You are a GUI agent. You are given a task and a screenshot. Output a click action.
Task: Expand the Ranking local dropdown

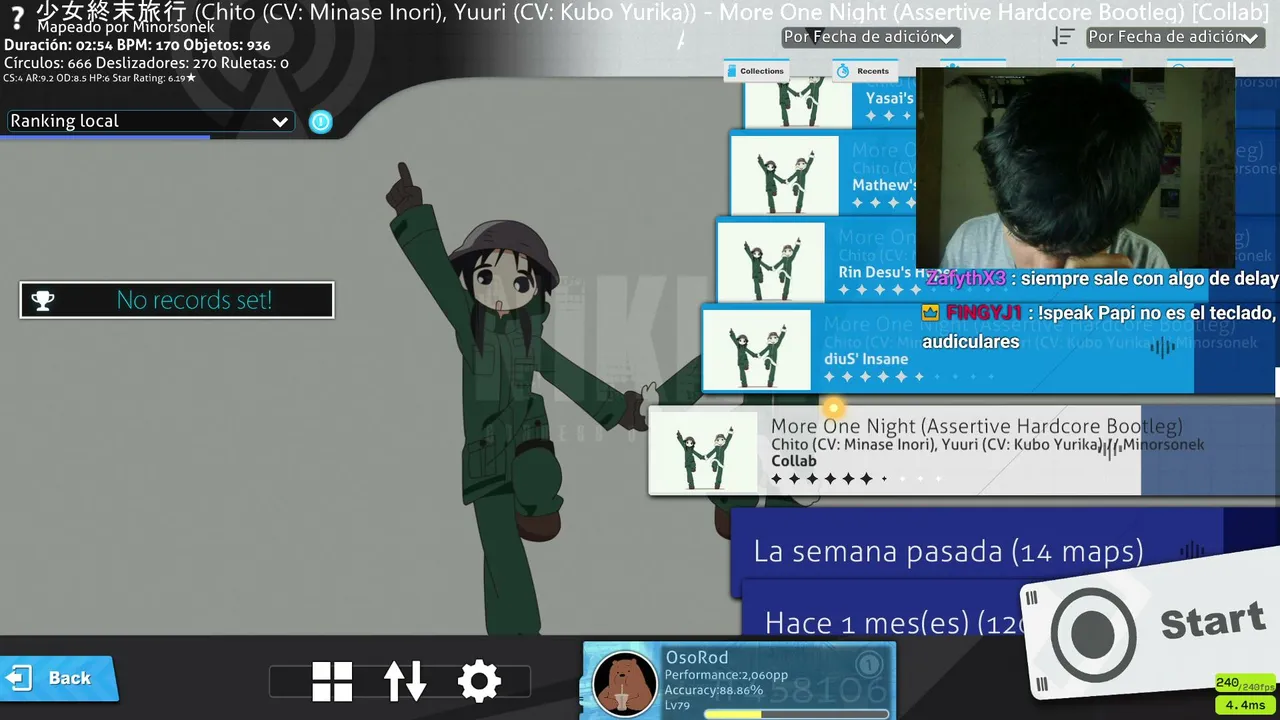[150, 121]
